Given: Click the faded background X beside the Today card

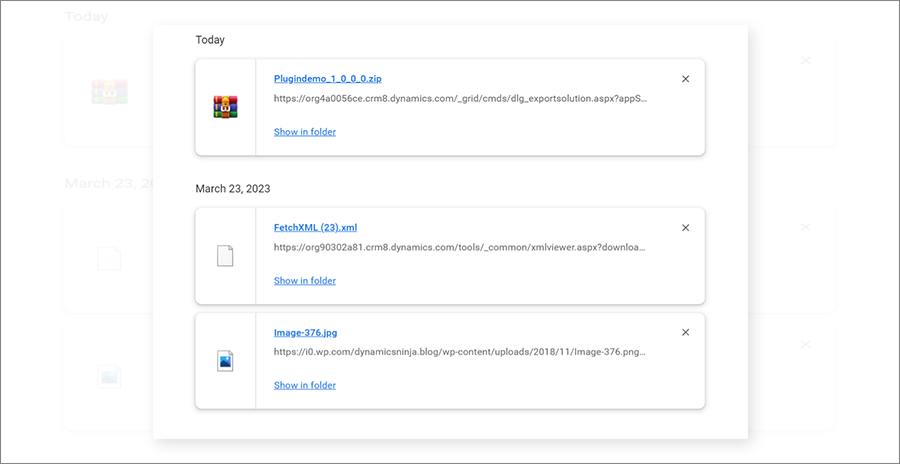Looking at the screenshot, I should click(806, 61).
